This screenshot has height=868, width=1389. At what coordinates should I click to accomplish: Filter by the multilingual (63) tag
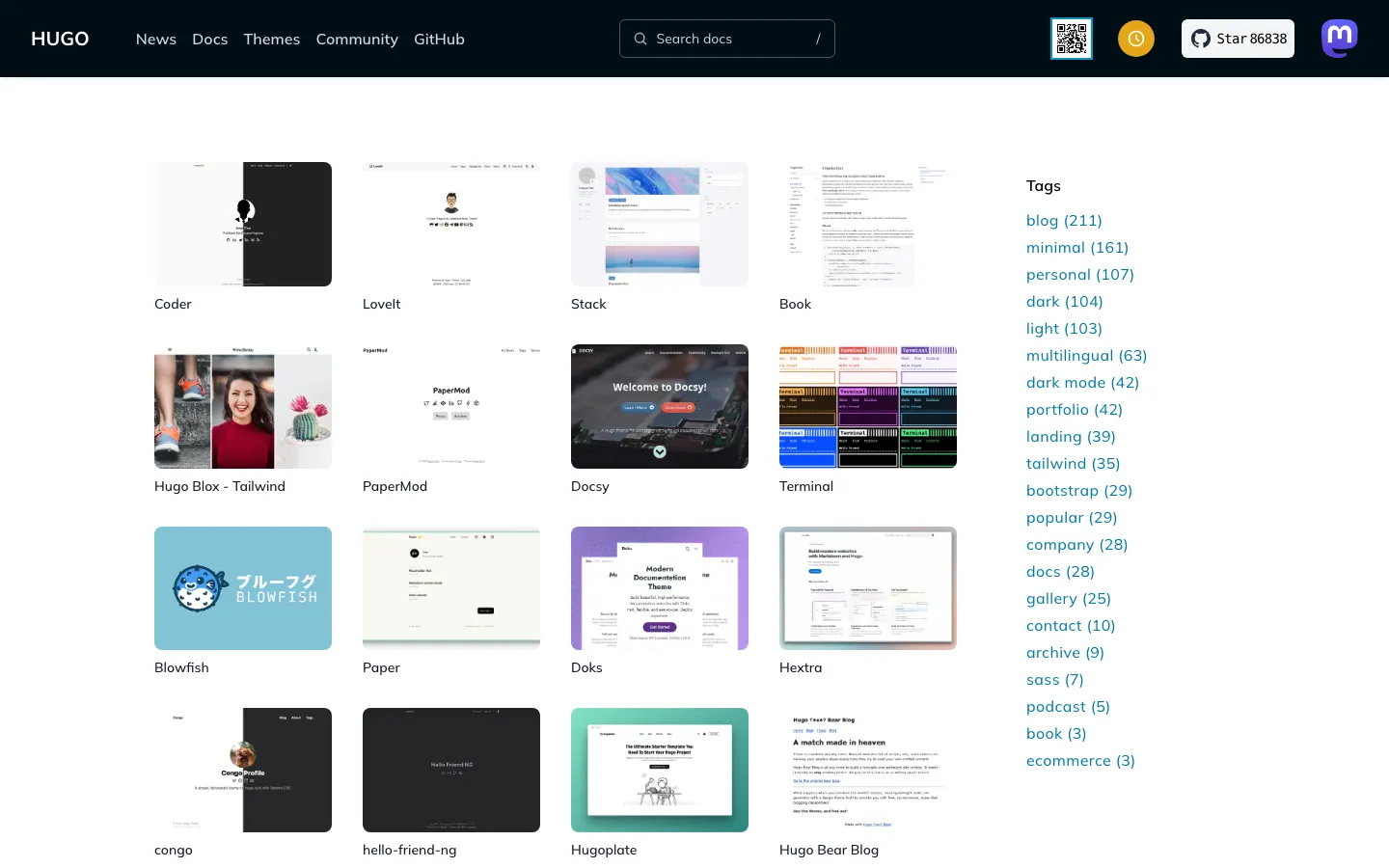coord(1087,356)
